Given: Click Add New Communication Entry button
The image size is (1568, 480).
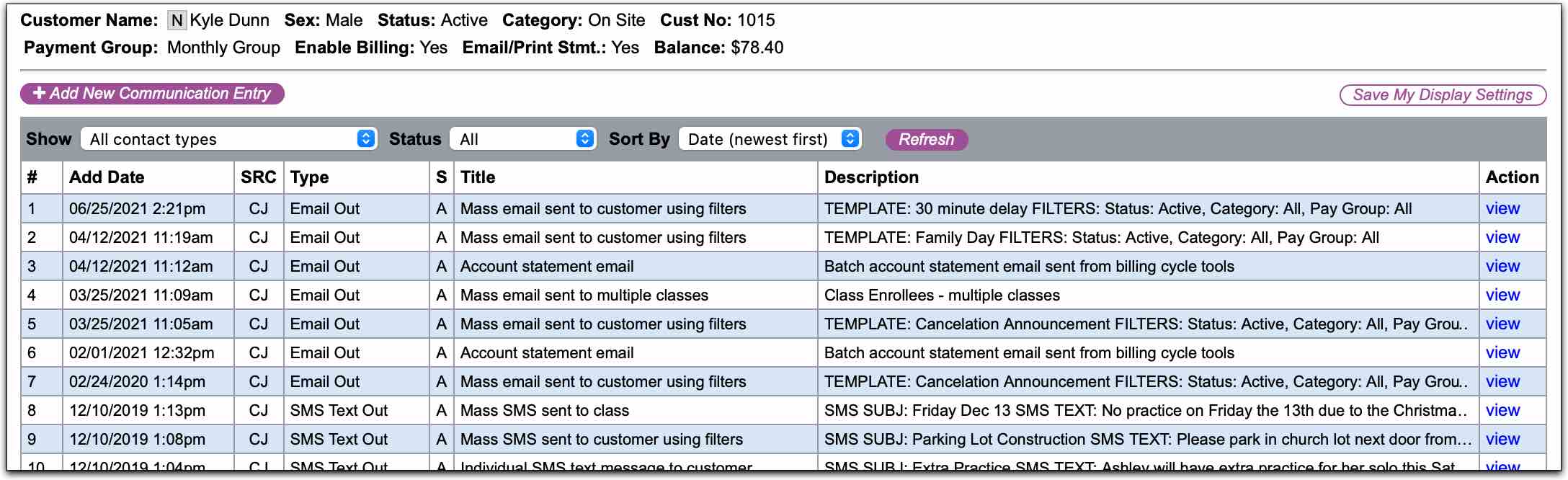Looking at the screenshot, I should 152,94.
